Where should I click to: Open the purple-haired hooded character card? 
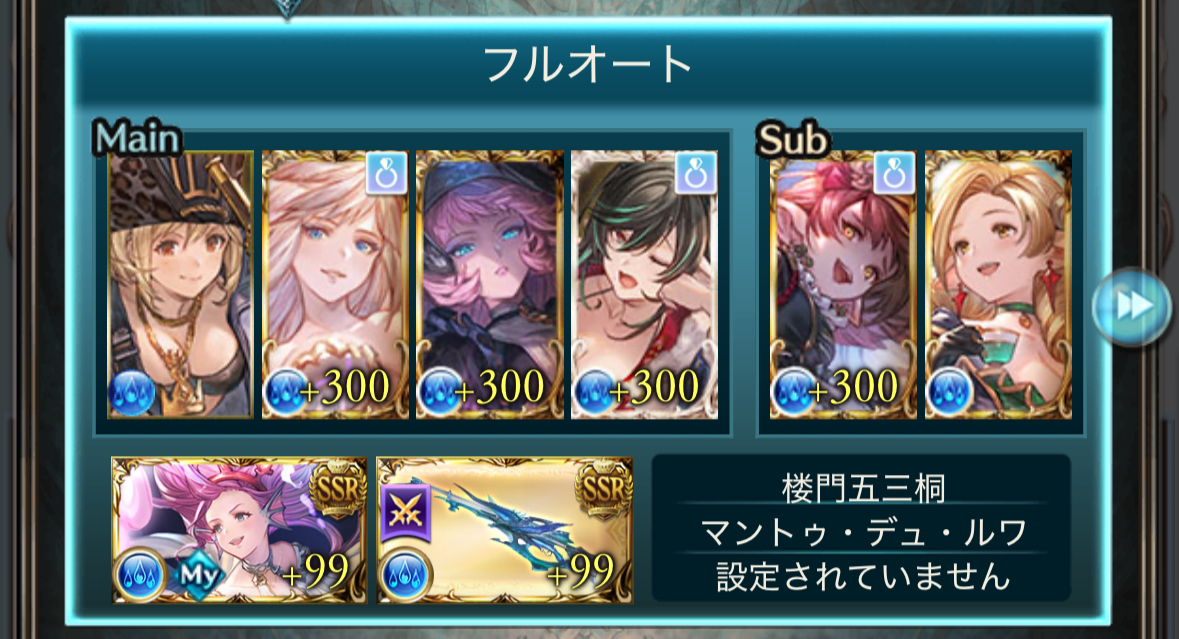coord(489,284)
